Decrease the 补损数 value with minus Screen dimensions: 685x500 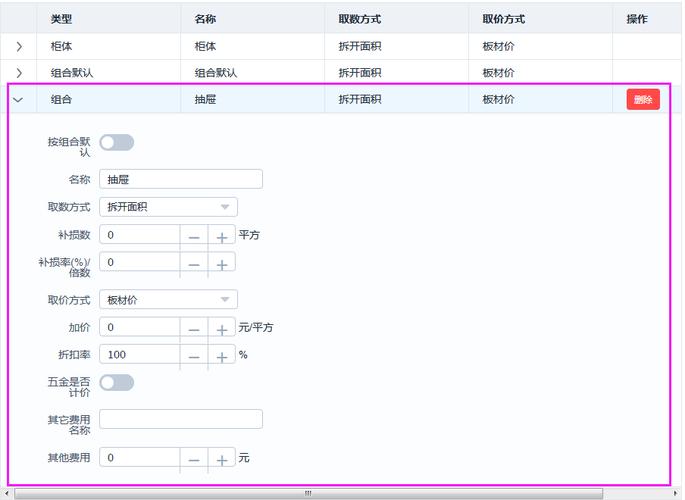194,235
